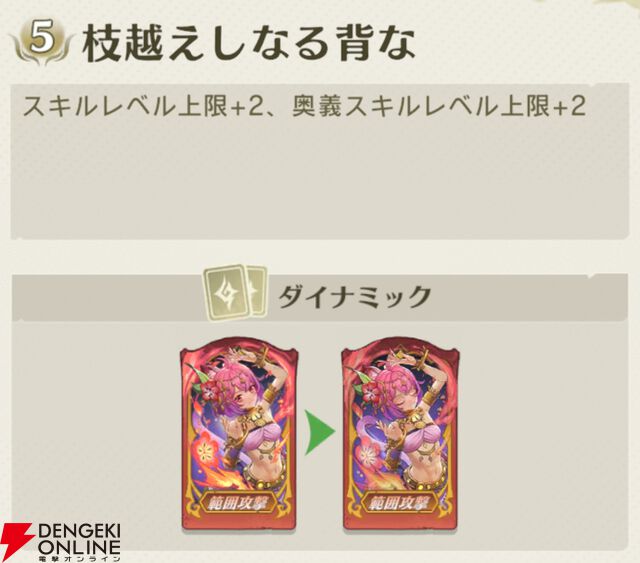Screen dimensions: 640x563
Task: Select the right winking dancer card
Action: [x=400, y=433]
